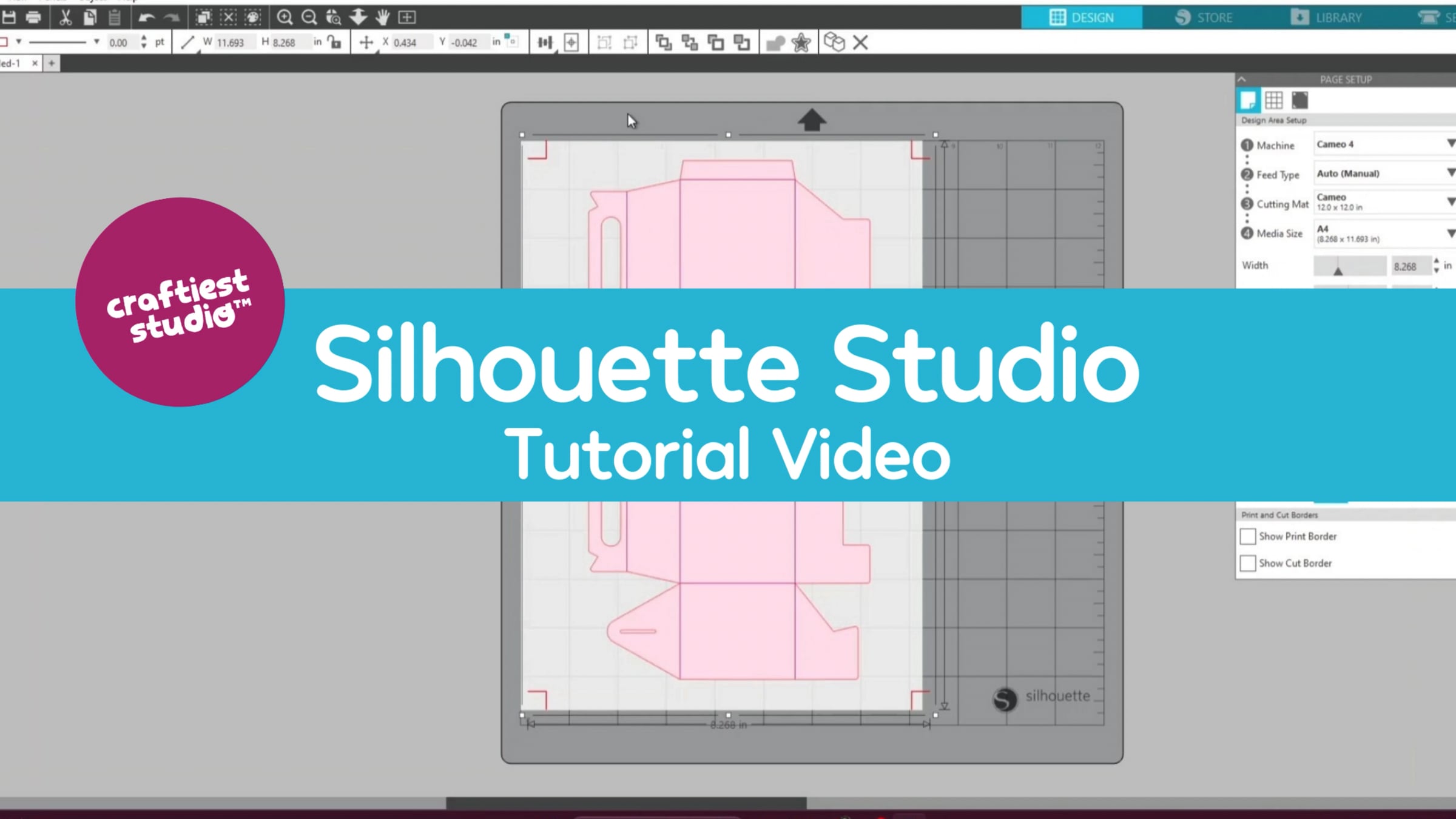Open the Grid Settings panel icon

(x=1273, y=100)
